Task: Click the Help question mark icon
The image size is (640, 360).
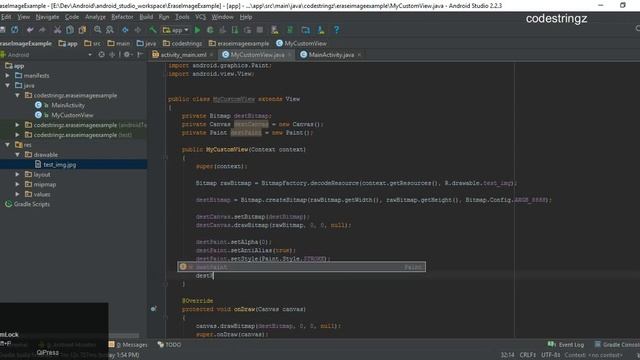Action: (x=336, y=30)
